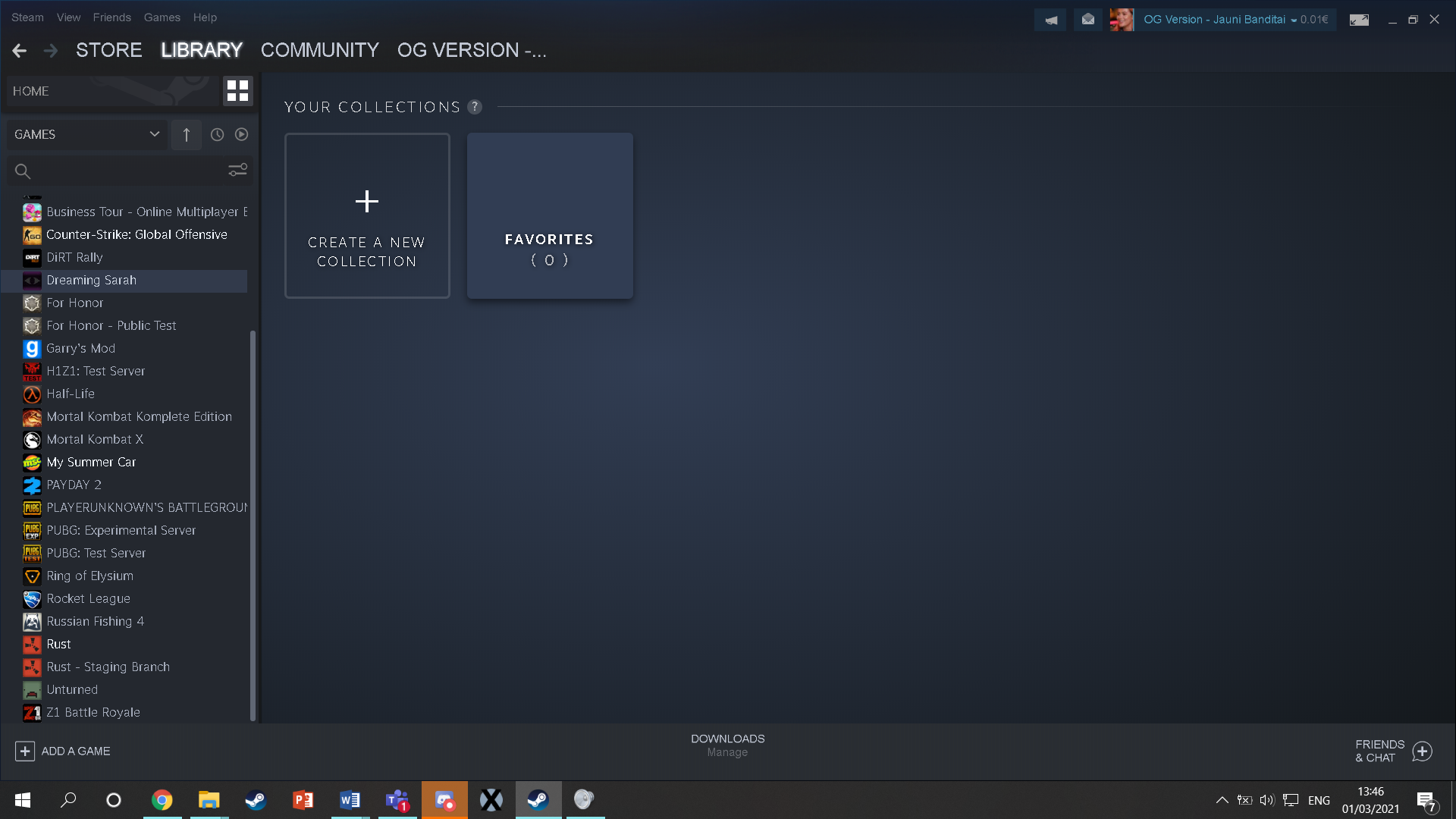Open Google Chrome from taskbar
This screenshot has height=819, width=1456.
pos(162,800)
